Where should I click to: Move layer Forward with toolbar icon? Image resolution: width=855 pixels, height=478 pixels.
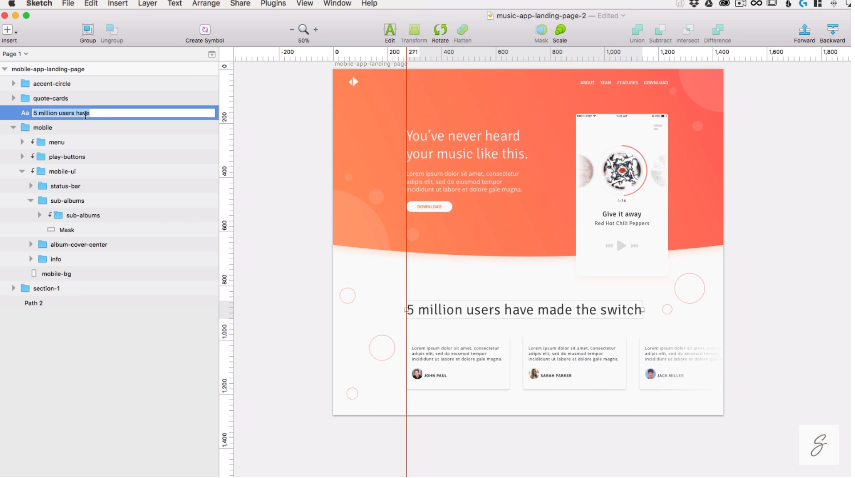coord(804,29)
